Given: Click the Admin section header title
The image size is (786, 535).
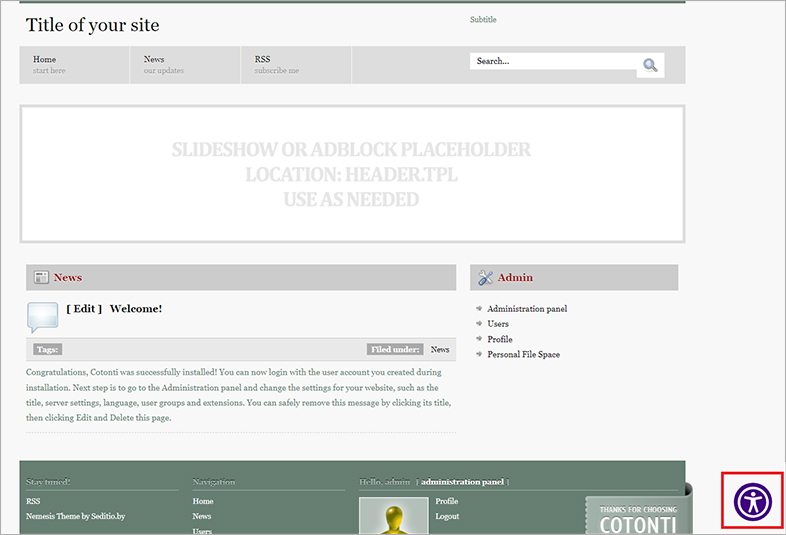Looking at the screenshot, I should pyautogui.click(x=515, y=277).
